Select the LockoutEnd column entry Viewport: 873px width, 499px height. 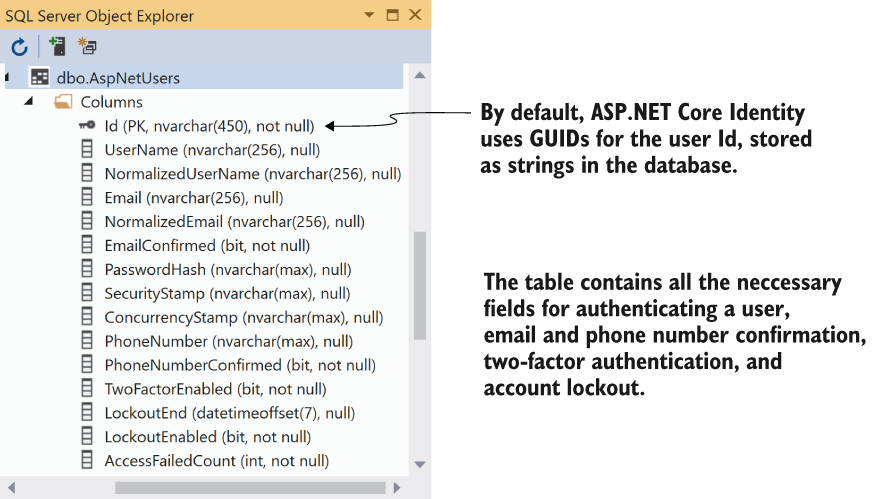click(x=229, y=413)
